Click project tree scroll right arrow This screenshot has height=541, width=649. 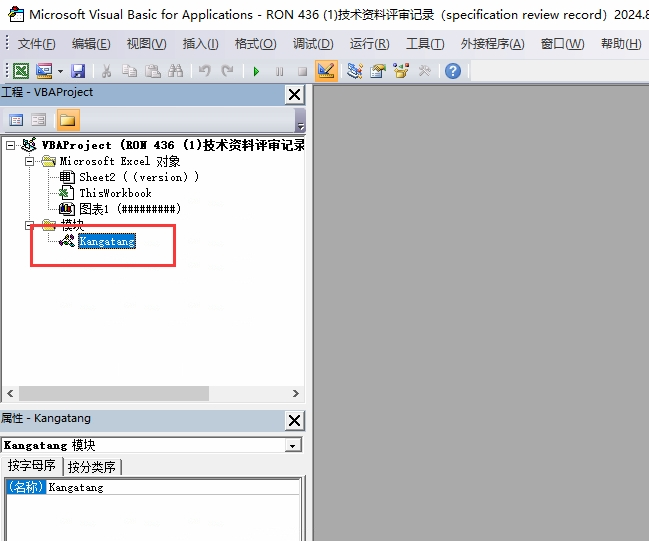[296, 393]
